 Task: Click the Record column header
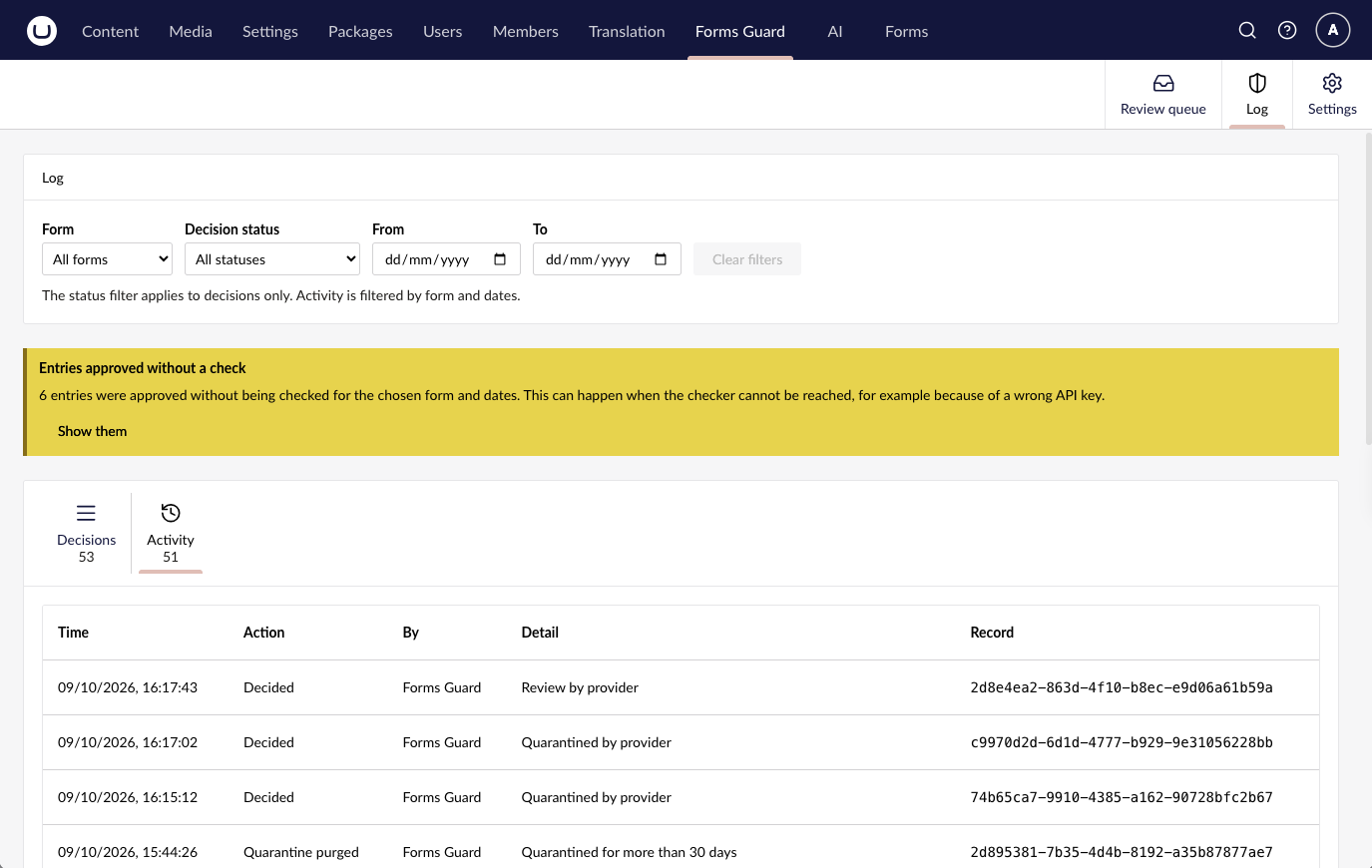992,633
